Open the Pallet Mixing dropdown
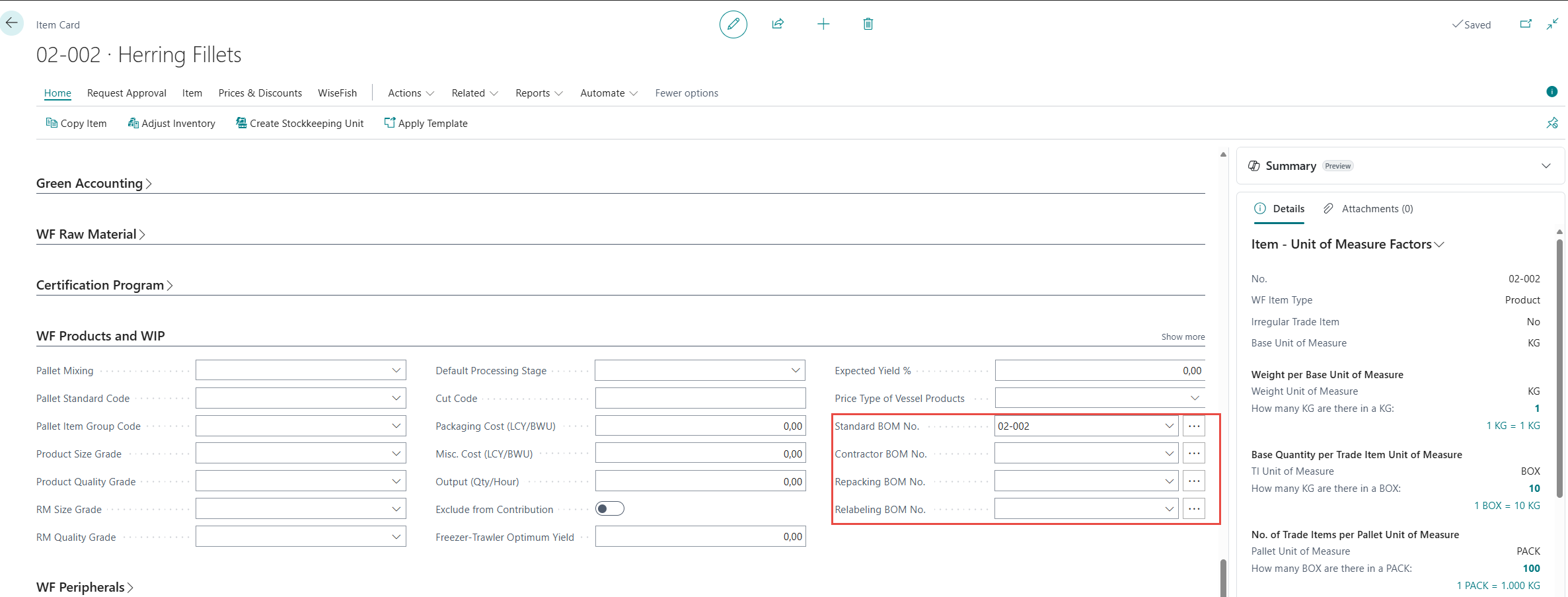1568x597 pixels. (396, 370)
